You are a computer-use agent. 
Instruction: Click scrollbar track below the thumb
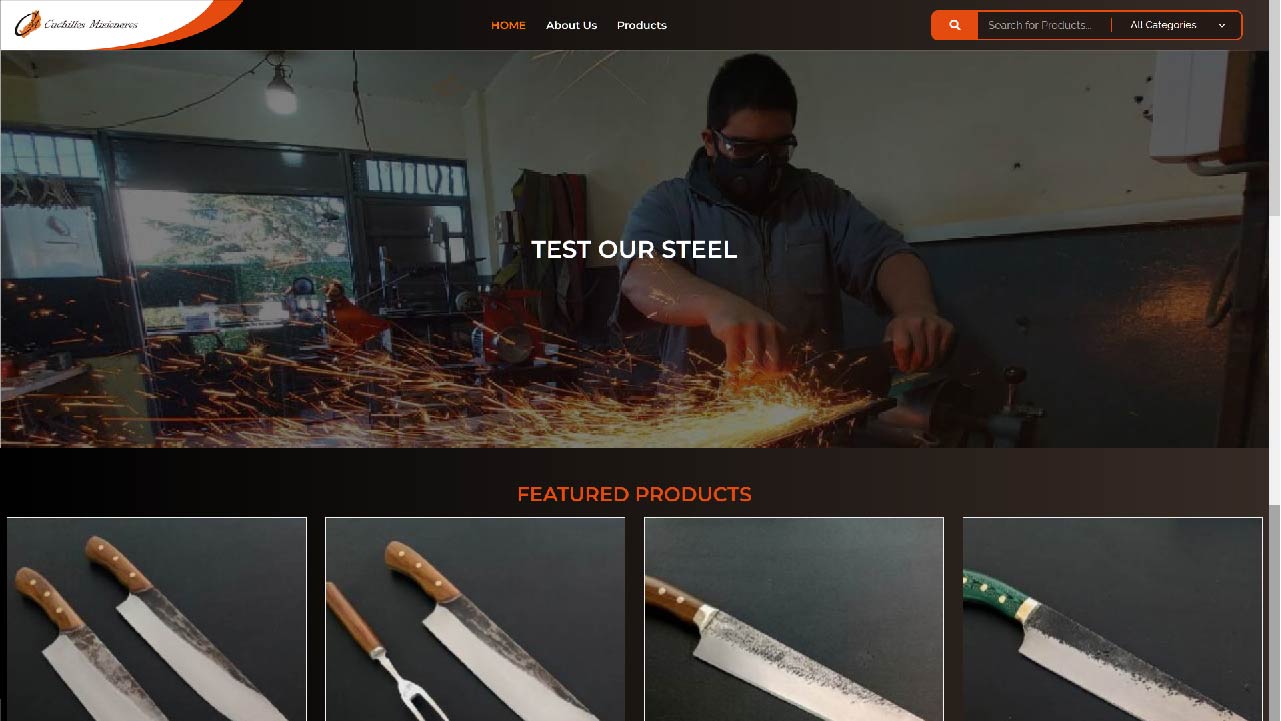coord(1274,360)
